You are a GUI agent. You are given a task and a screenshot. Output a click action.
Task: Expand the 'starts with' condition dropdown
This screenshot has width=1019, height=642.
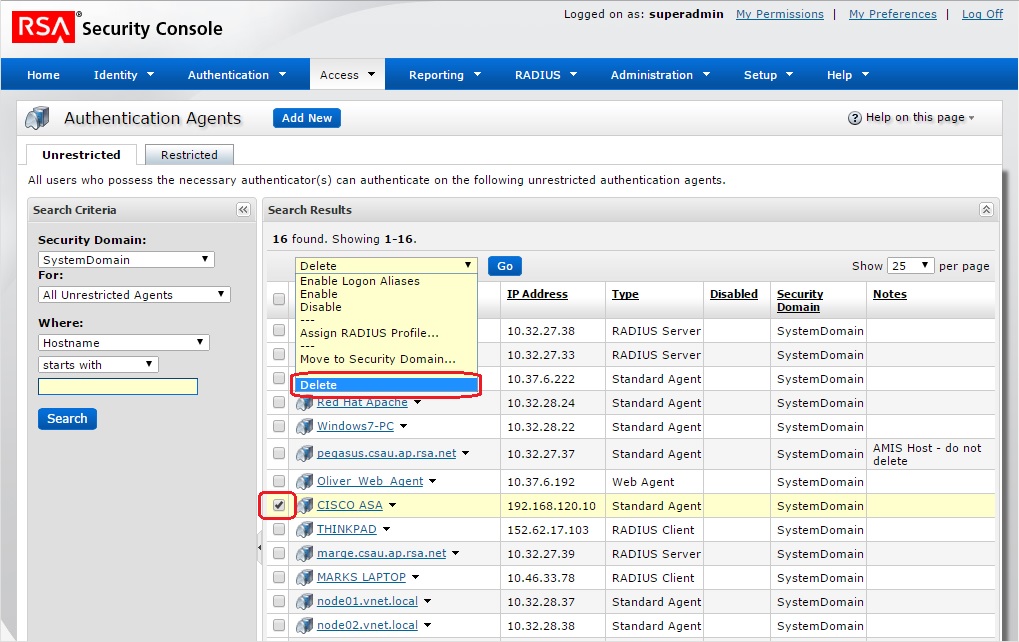coord(98,365)
